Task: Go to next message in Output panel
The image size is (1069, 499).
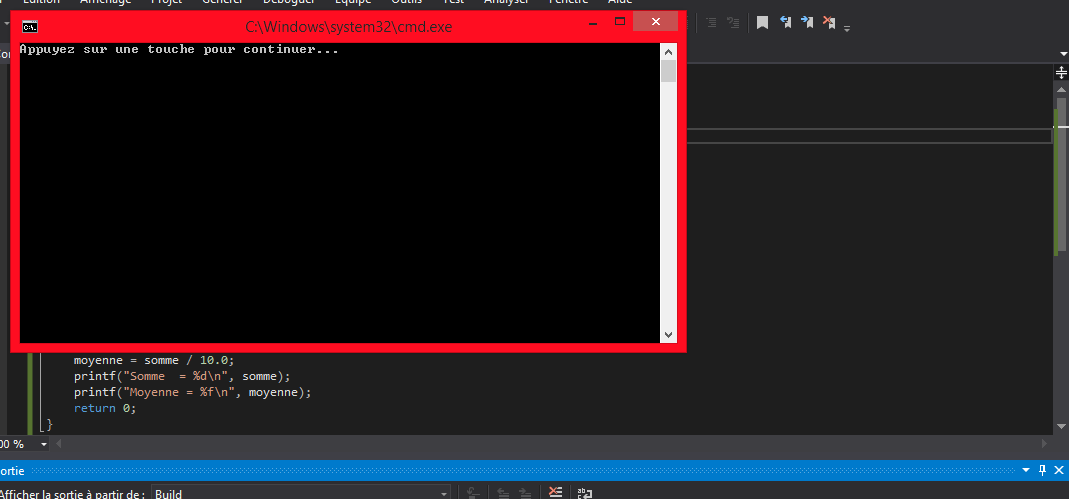Action: [x=524, y=493]
